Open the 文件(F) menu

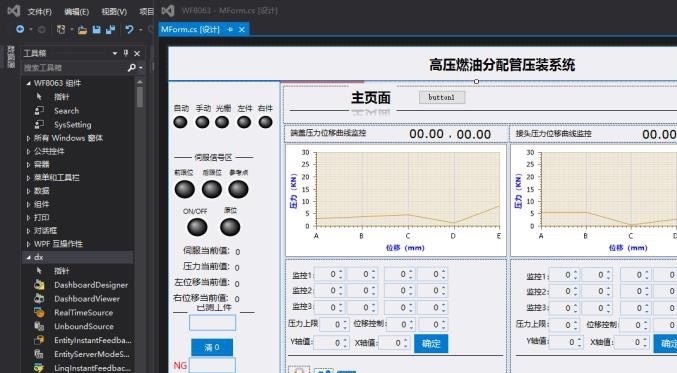pyautogui.click(x=39, y=12)
